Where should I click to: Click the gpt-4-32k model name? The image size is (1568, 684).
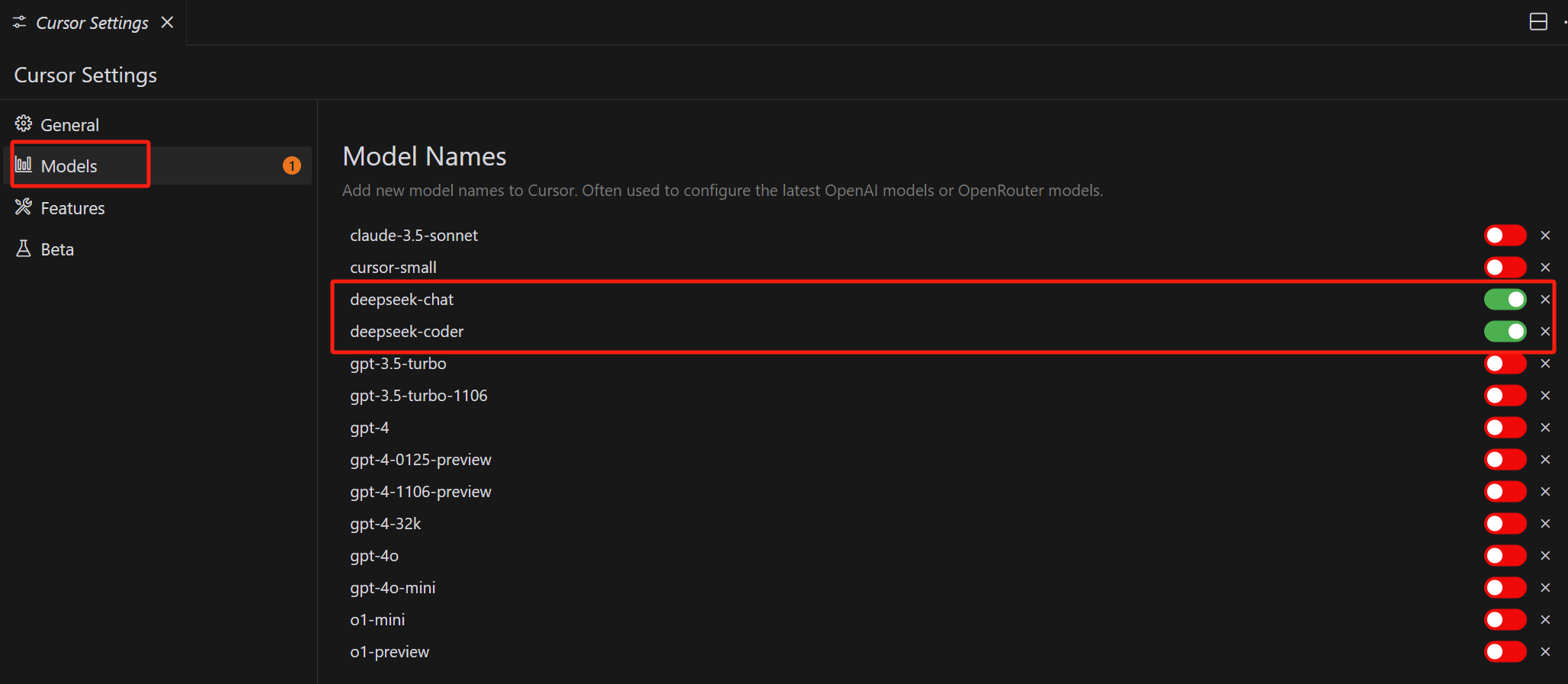pos(386,524)
